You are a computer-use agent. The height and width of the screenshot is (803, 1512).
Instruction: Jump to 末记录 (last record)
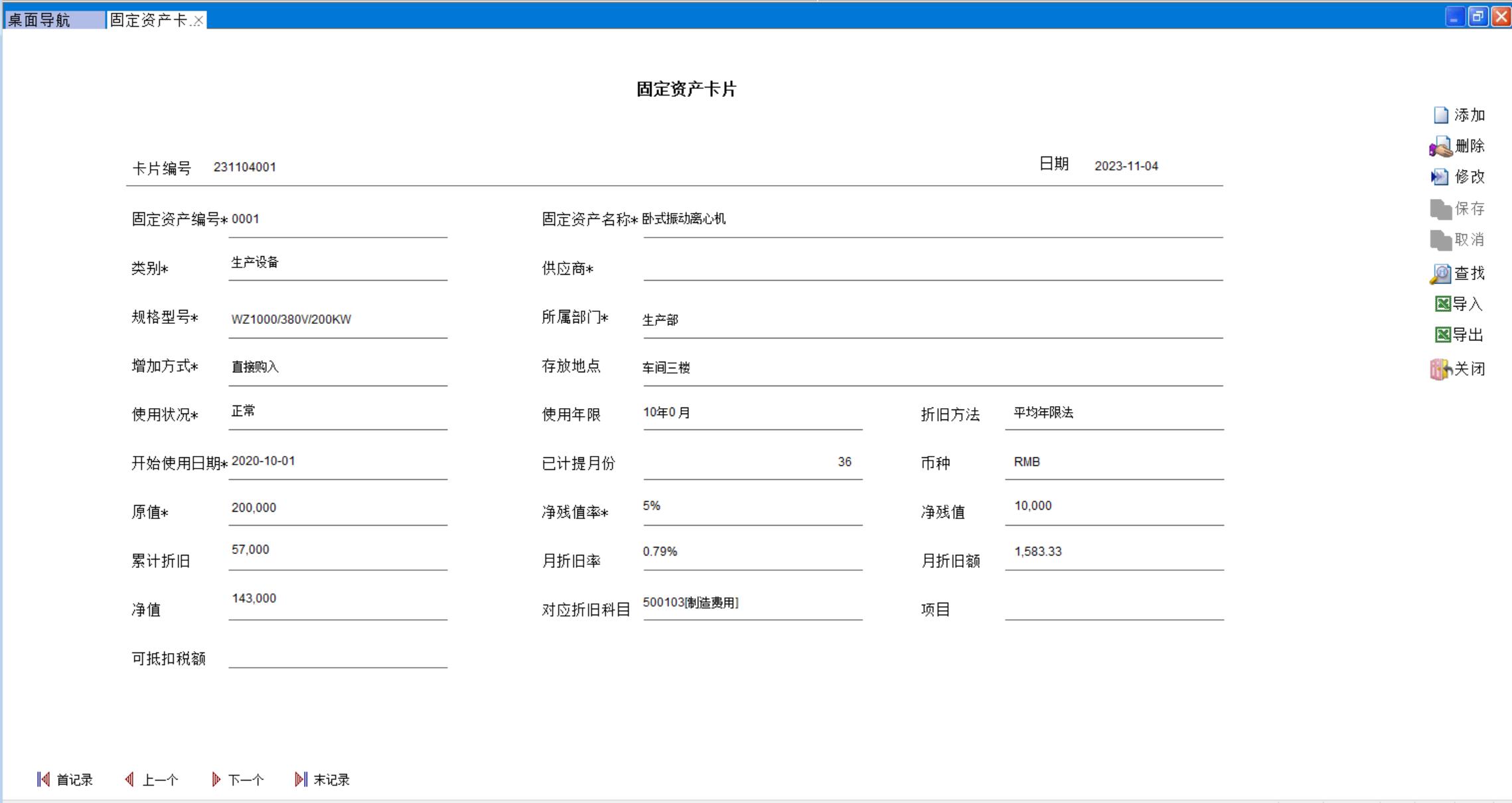[323, 780]
